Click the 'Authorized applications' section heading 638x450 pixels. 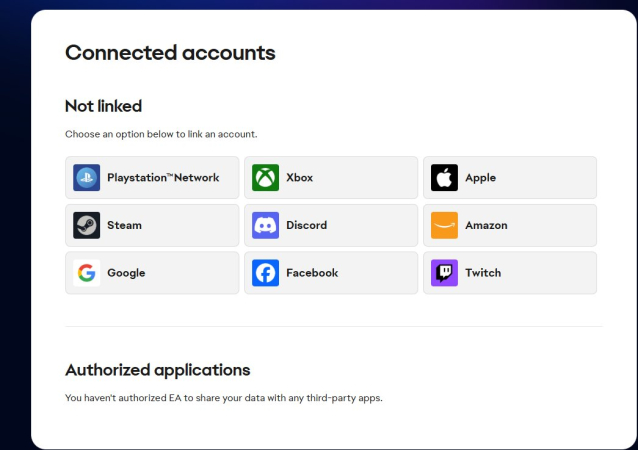click(x=157, y=370)
